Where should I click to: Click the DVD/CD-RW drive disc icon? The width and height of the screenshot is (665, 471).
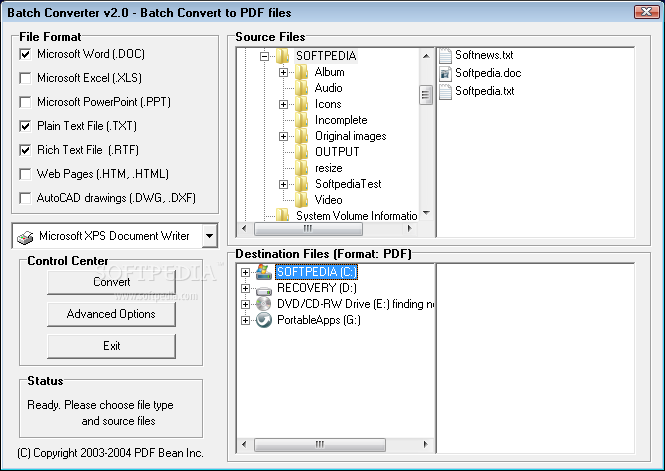click(264, 304)
